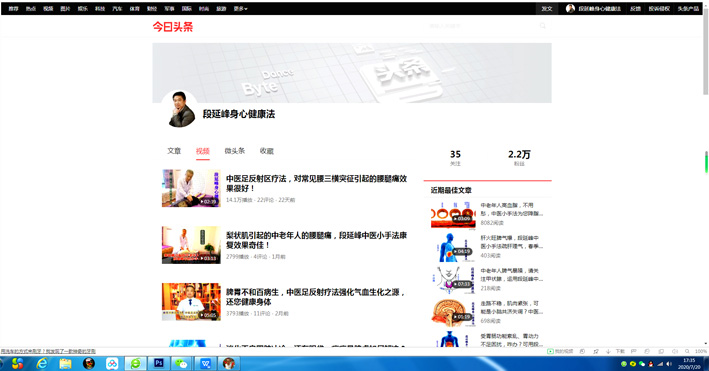Click the zoom magnifier in status bar
Screen dimensions: 709x371
coord(687,351)
